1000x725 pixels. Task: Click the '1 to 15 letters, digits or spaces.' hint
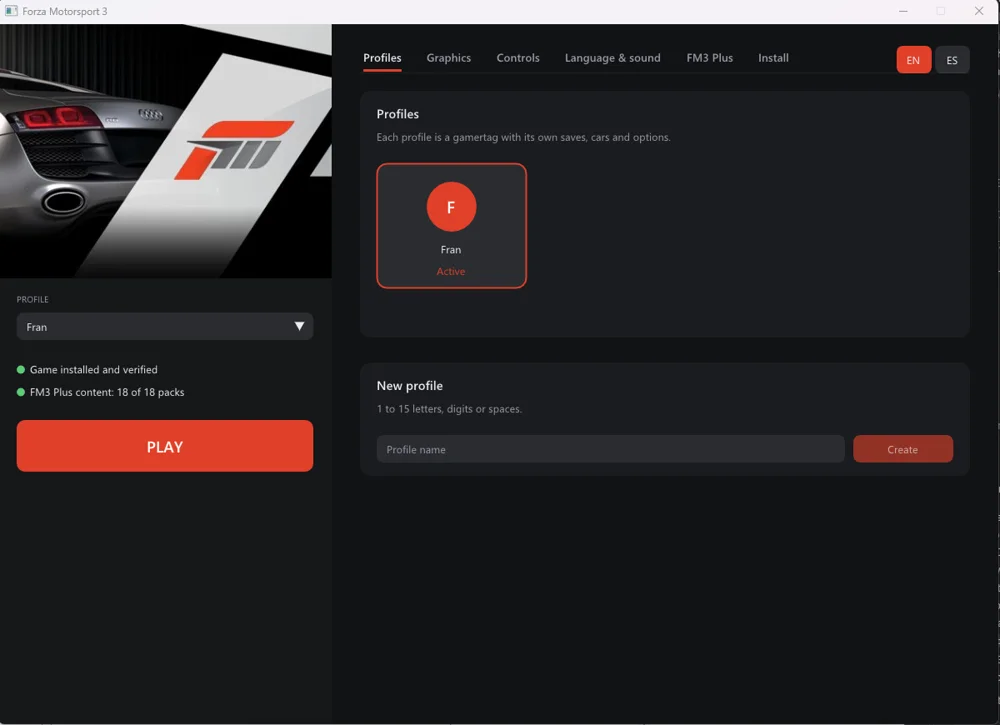click(449, 409)
